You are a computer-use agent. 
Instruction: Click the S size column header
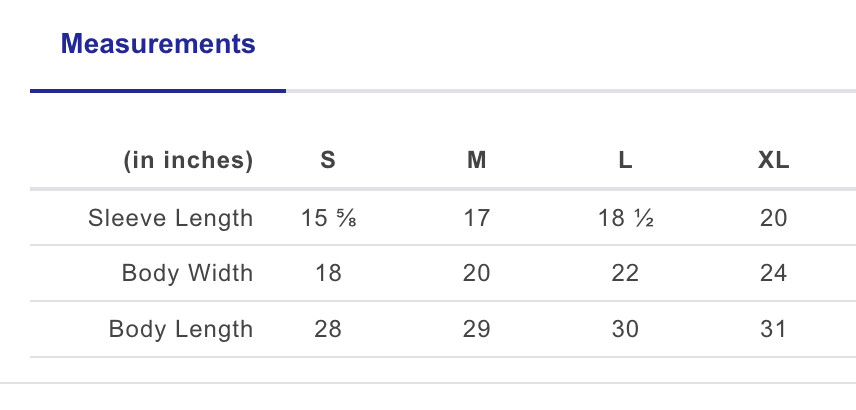(328, 161)
